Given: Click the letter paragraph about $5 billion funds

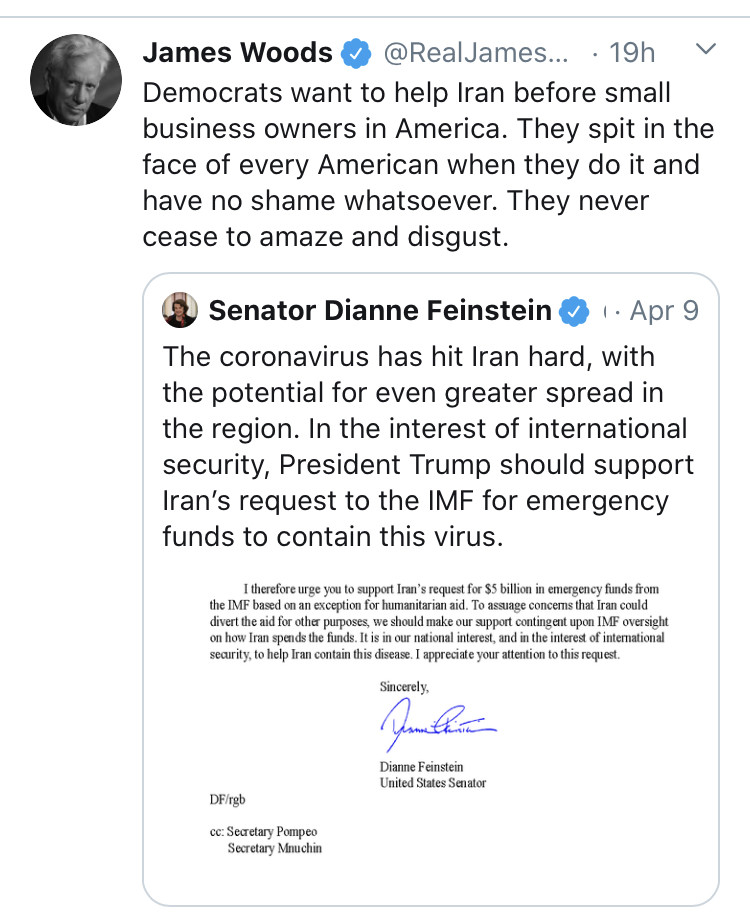Looking at the screenshot, I should click(436, 622).
